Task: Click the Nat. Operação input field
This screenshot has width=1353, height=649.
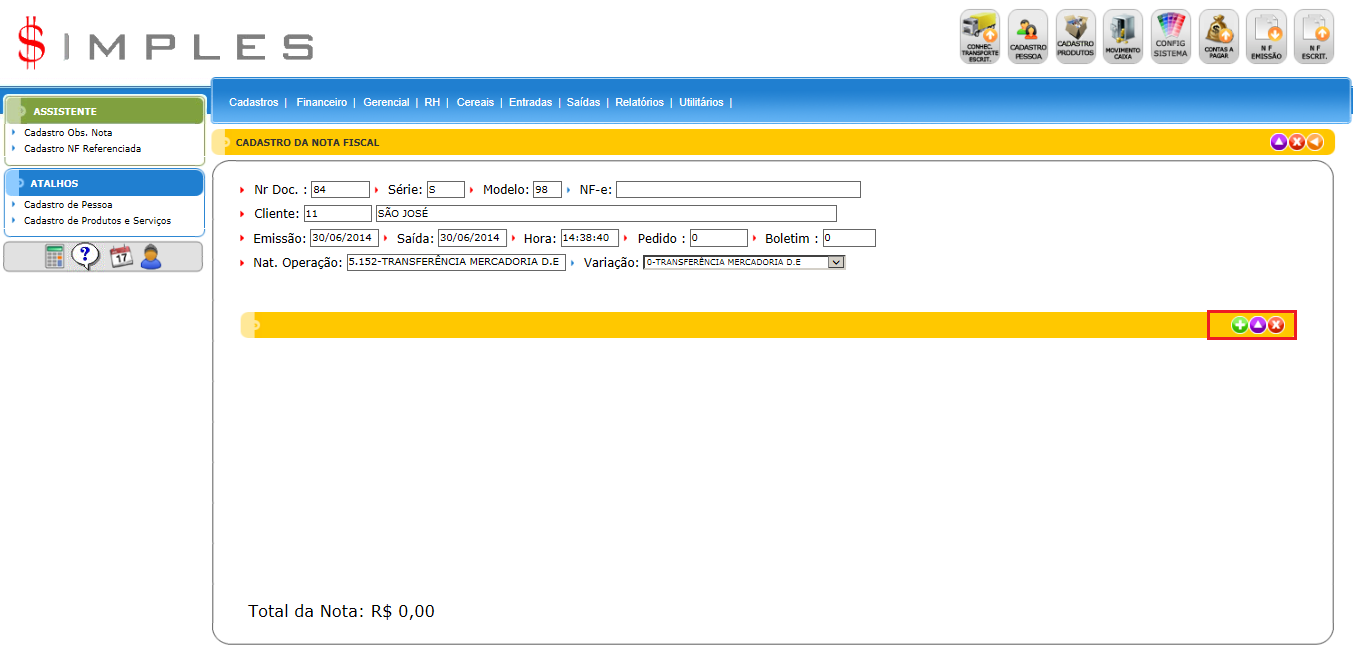Action: [x=456, y=262]
